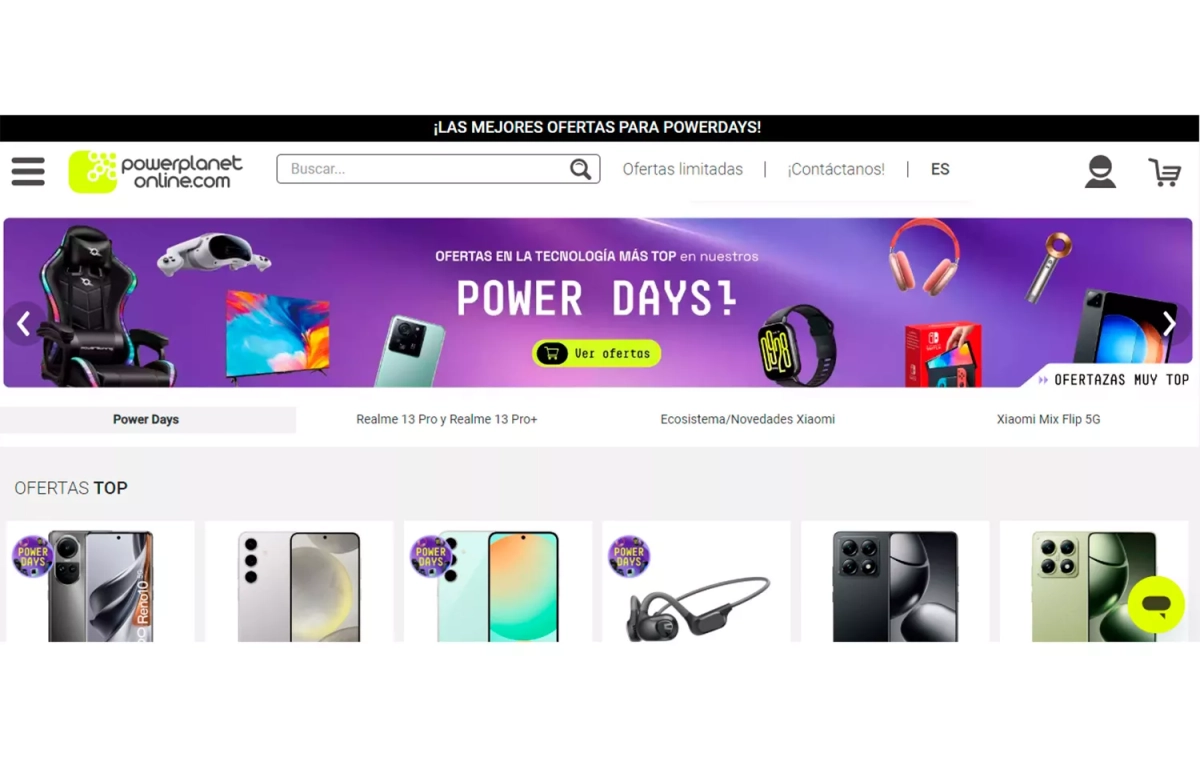Open the green Xiaomi phone product thumbnail

tap(1094, 582)
